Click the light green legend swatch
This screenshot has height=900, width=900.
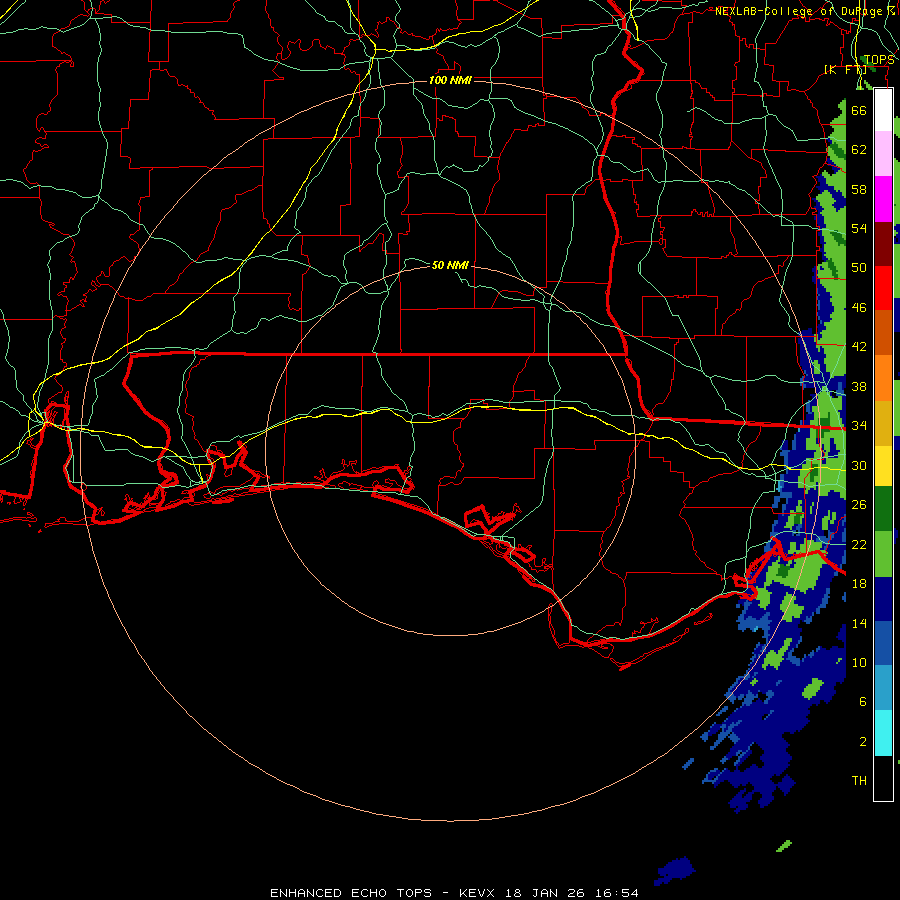pyautogui.click(x=883, y=554)
